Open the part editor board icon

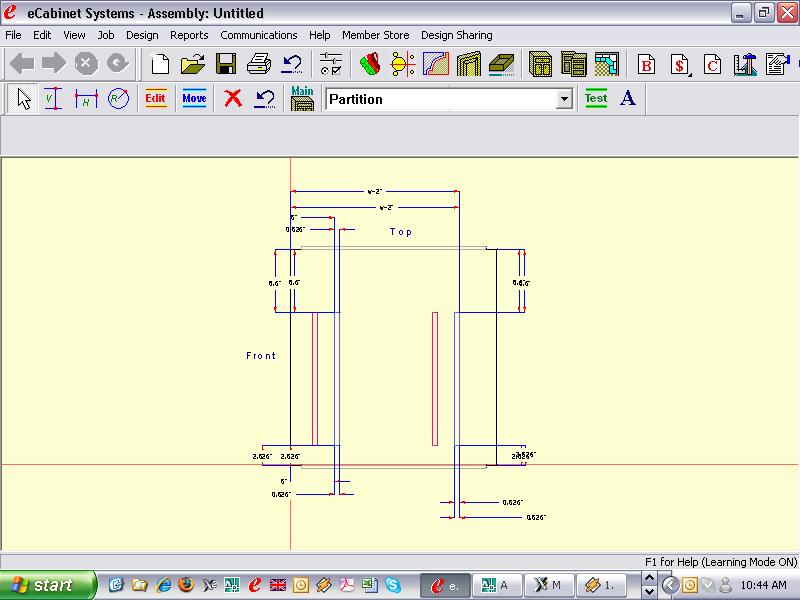(502, 64)
